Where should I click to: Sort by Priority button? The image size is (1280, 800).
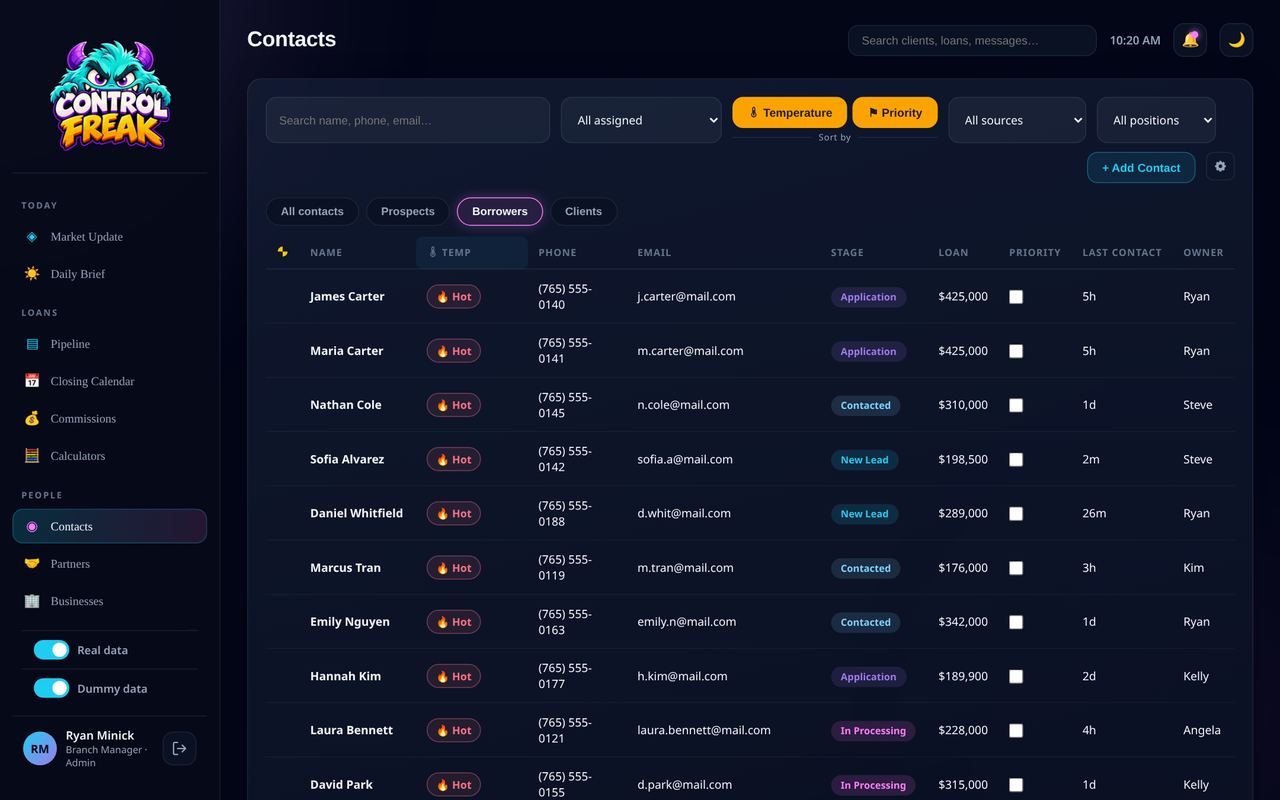click(x=895, y=112)
